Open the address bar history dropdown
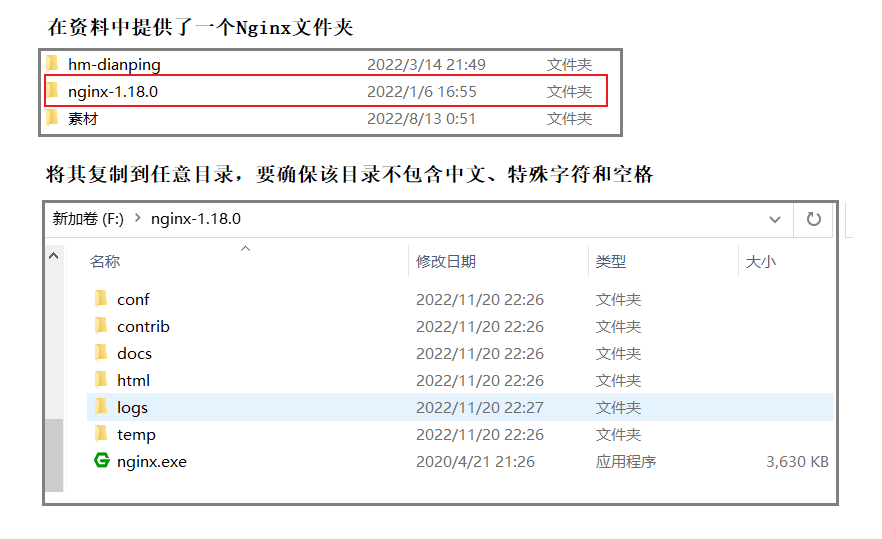882x539 pixels. click(x=775, y=219)
